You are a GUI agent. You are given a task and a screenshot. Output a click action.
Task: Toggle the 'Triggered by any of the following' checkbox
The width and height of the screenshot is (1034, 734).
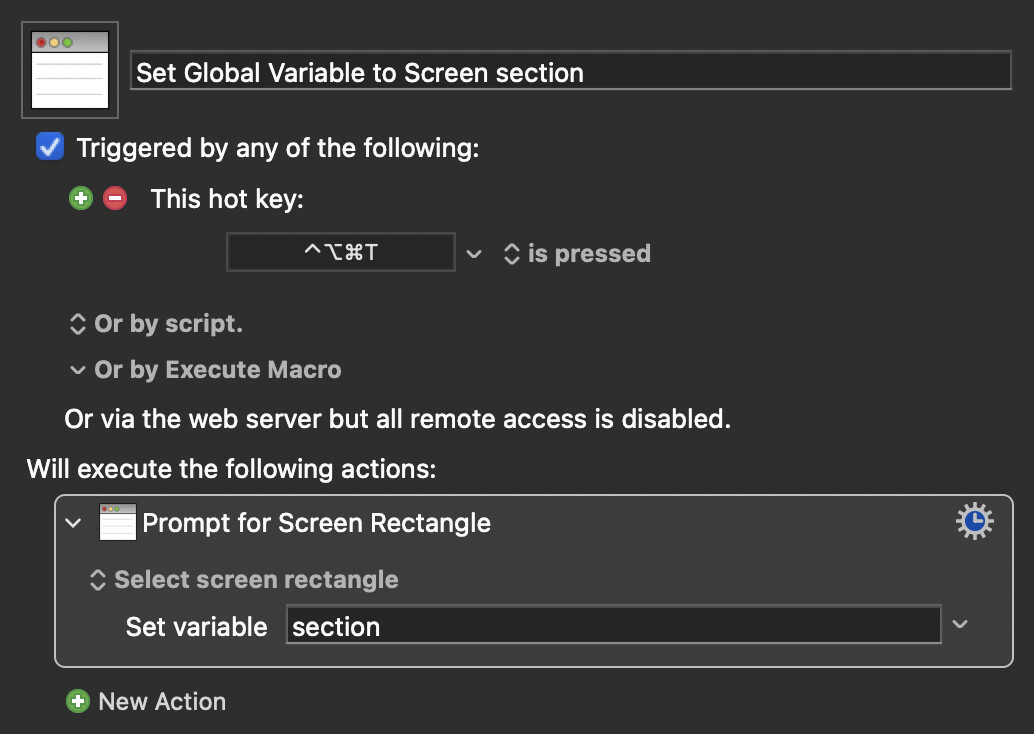point(50,148)
